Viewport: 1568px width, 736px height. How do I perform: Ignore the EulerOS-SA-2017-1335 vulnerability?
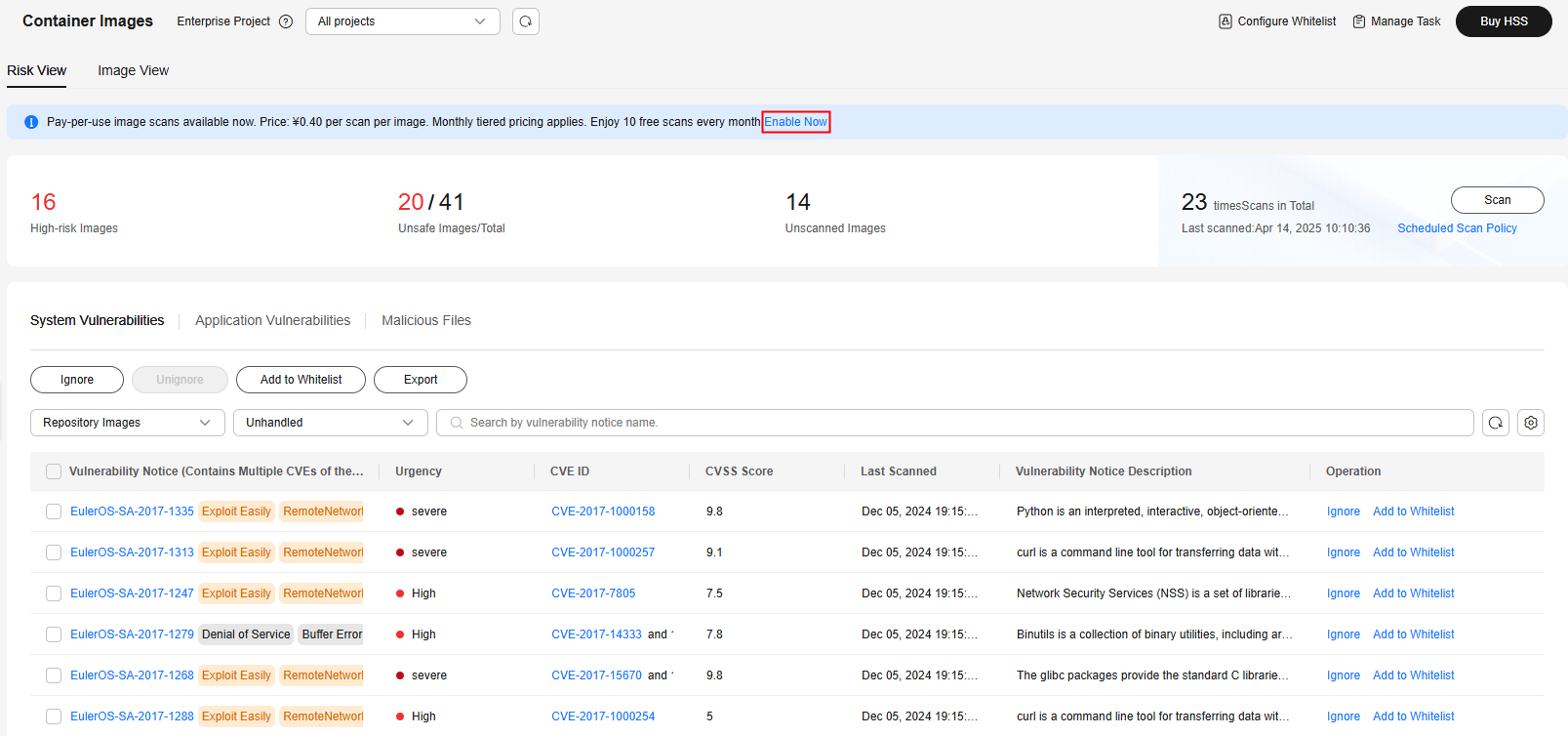[x=1343, y=511]
